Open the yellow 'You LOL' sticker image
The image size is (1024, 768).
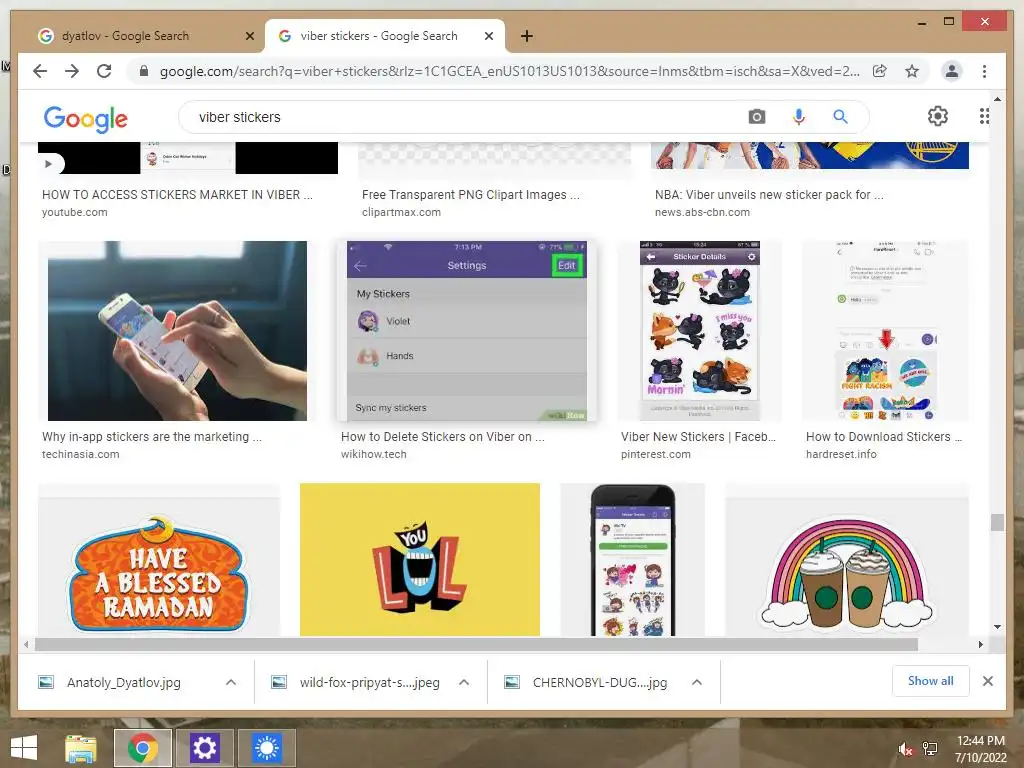pyautogui.click(x=420, y=560)
